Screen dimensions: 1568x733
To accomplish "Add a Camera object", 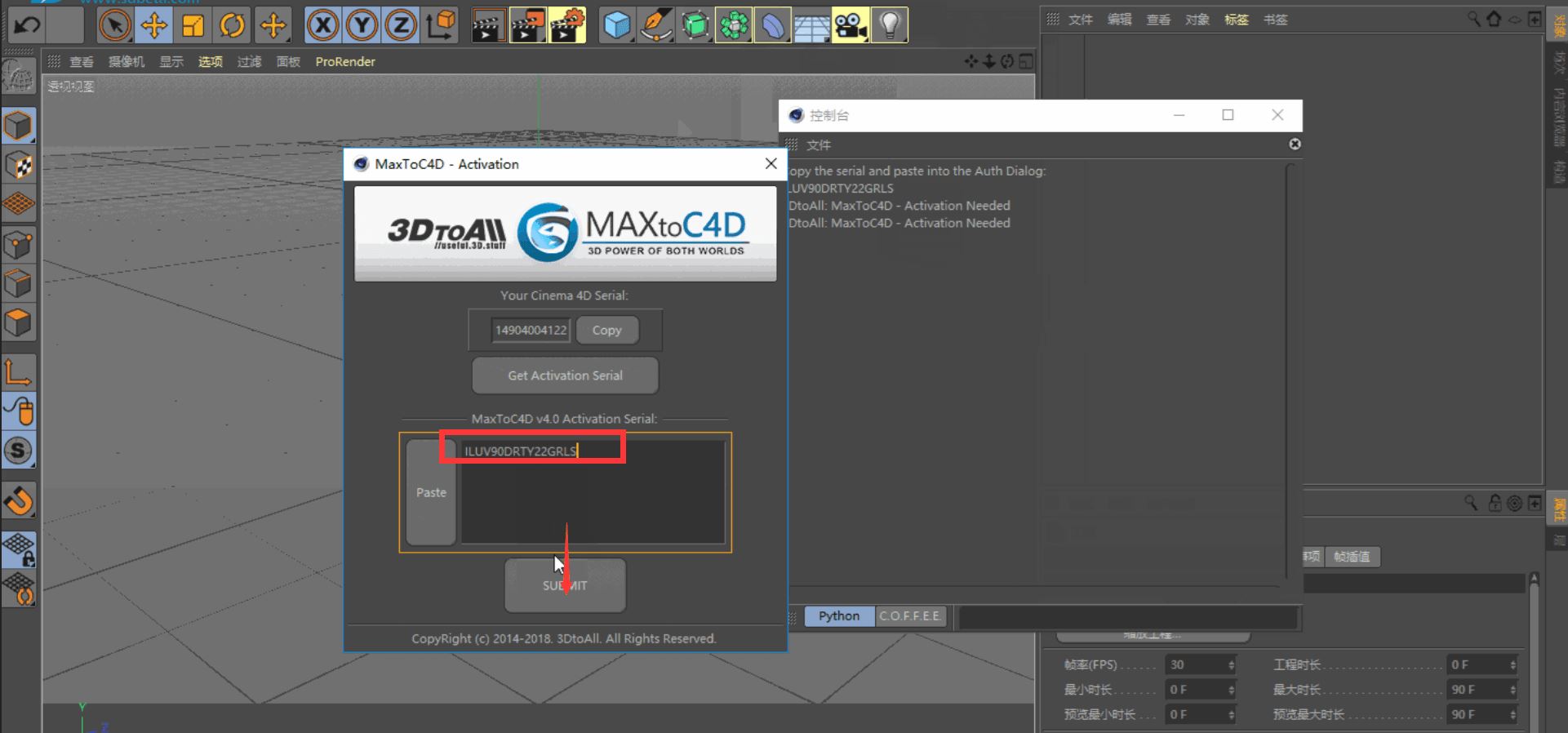I will pyautogui.click(x=851, y=25).
